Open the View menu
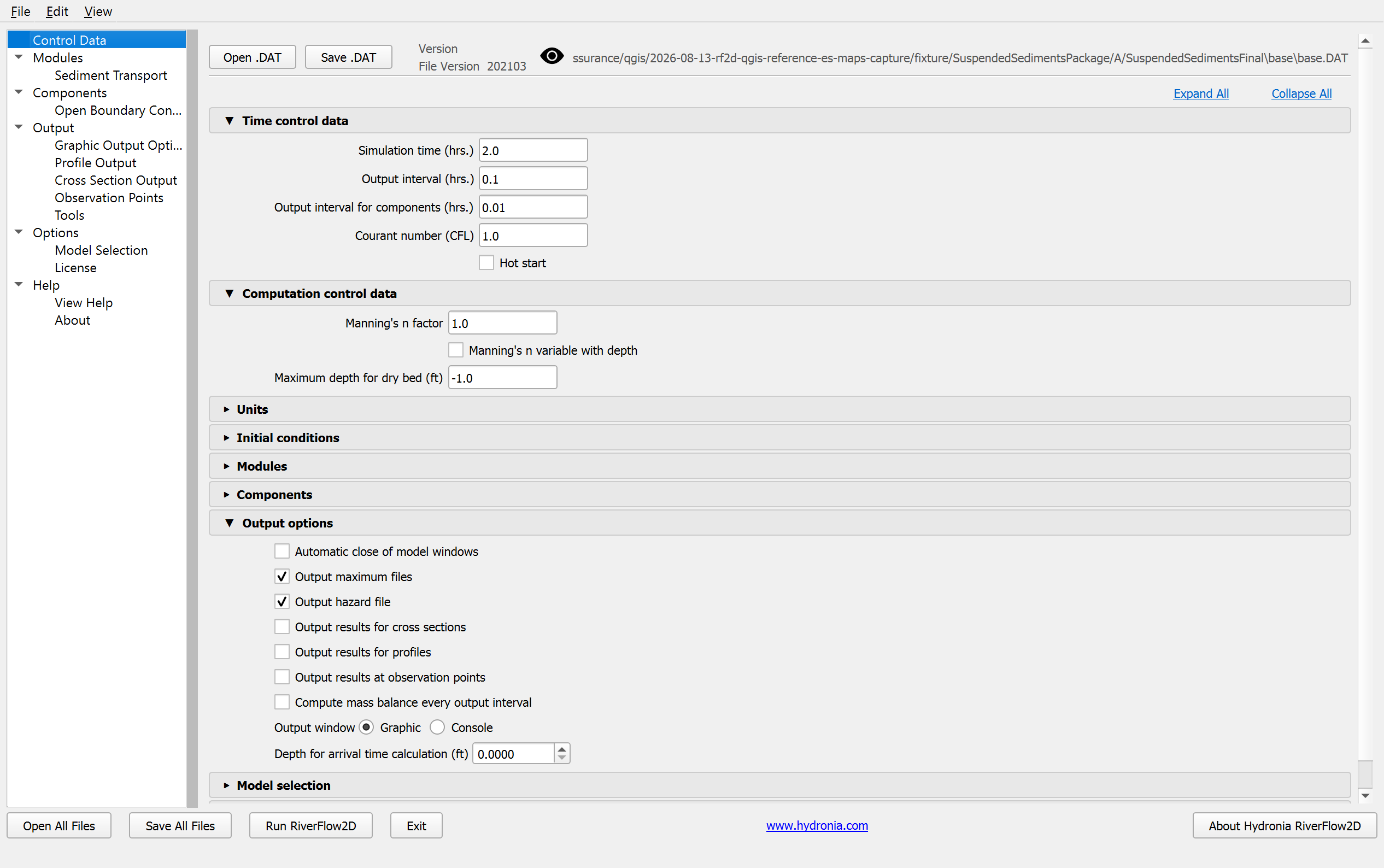Screen dimensions: 1384x868 coord(98,11)
